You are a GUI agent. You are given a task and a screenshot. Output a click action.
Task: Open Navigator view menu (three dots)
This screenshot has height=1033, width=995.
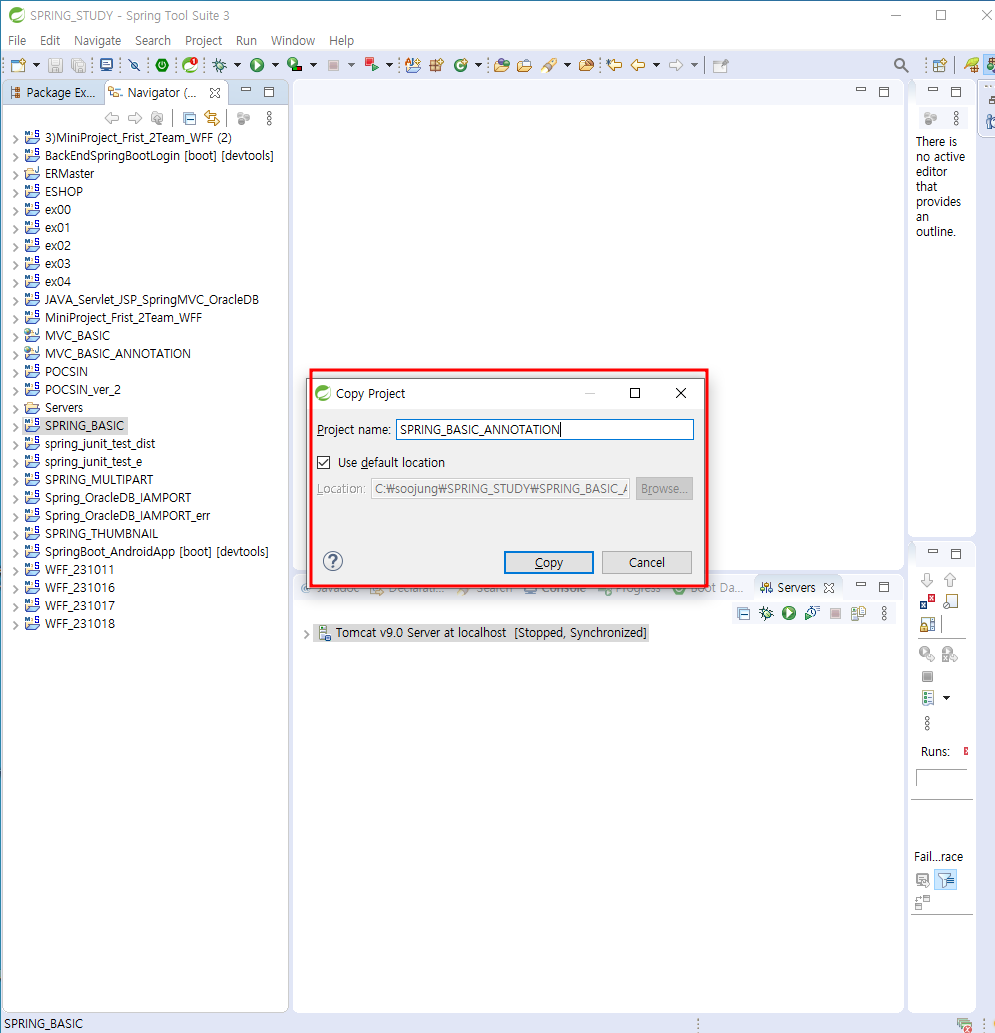point(269,119)
